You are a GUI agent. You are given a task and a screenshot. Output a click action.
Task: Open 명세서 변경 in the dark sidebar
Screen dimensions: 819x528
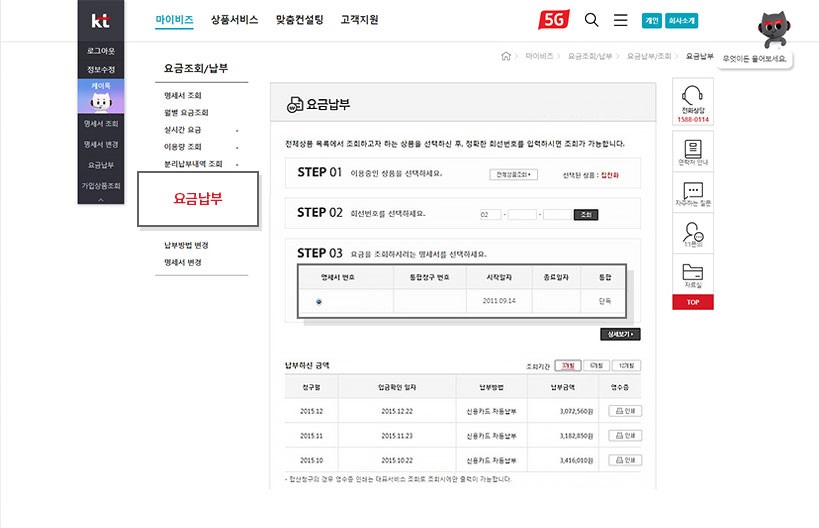(x=101, y=144)
